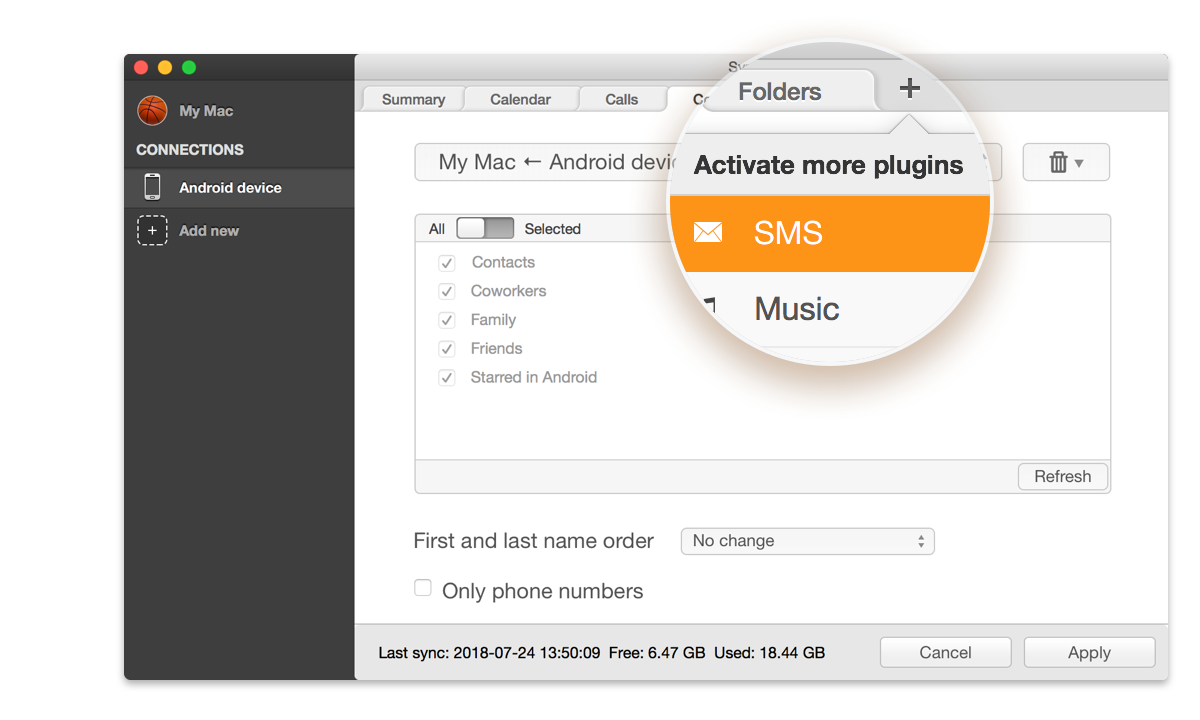Screen dimensions: 1200x720
Task: Click the trash can delete icon
Action: (1058, 162)
